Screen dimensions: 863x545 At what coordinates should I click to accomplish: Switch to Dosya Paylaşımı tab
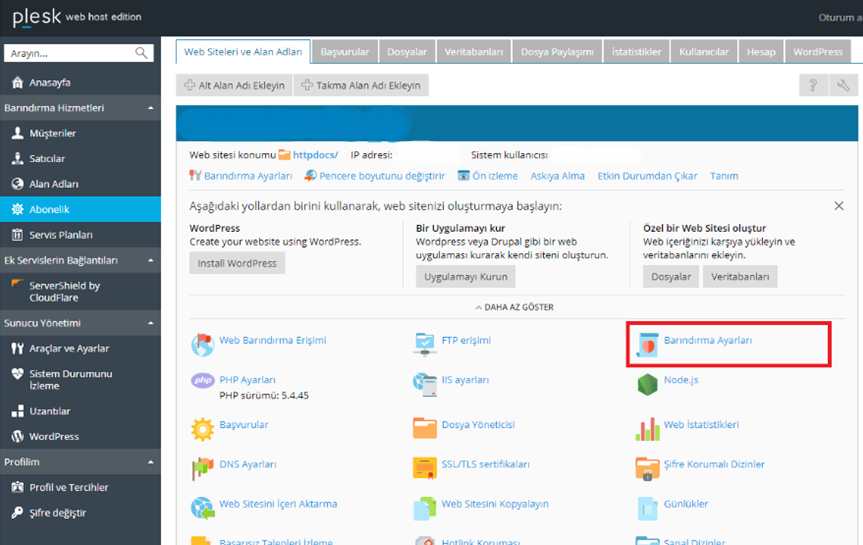click(557, 52)
